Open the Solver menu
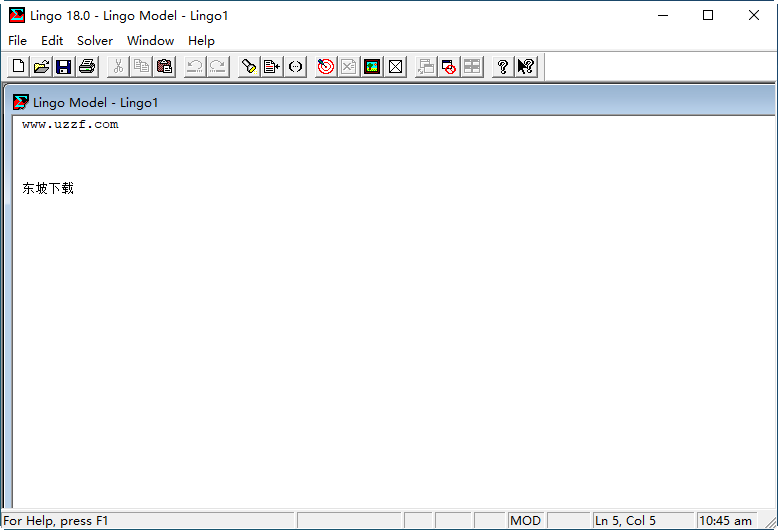Screen dimensions: 778x530 coord(95,41)
